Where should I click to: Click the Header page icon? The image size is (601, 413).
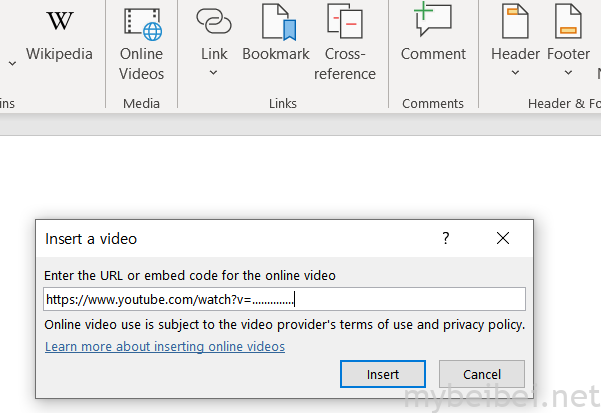[x=516, y=21]
